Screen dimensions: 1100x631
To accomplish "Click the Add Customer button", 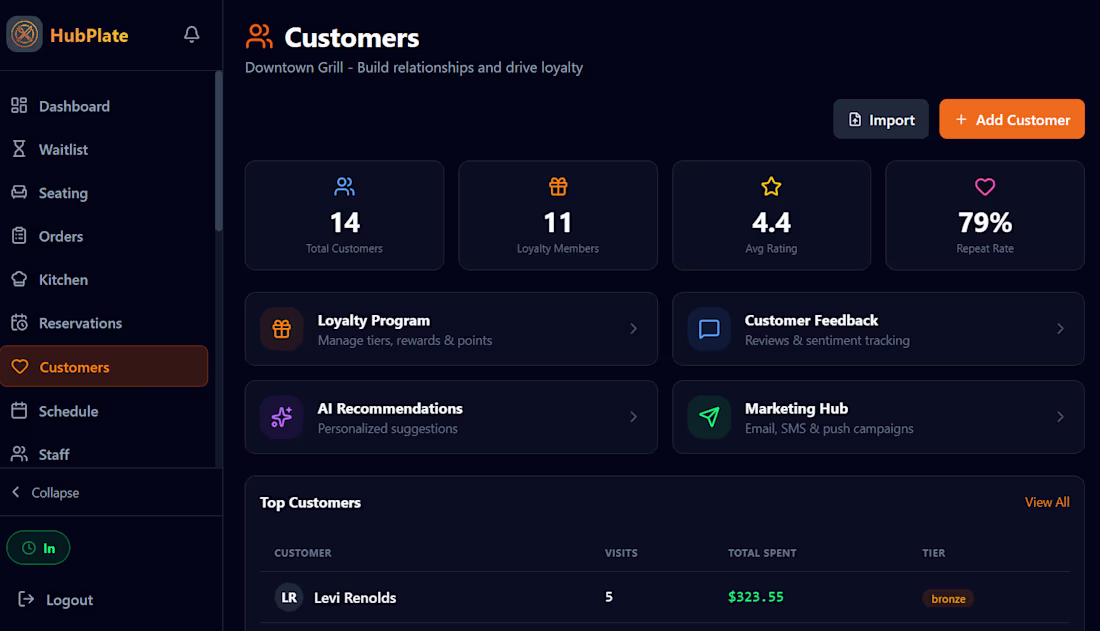I will (1012, 119).
